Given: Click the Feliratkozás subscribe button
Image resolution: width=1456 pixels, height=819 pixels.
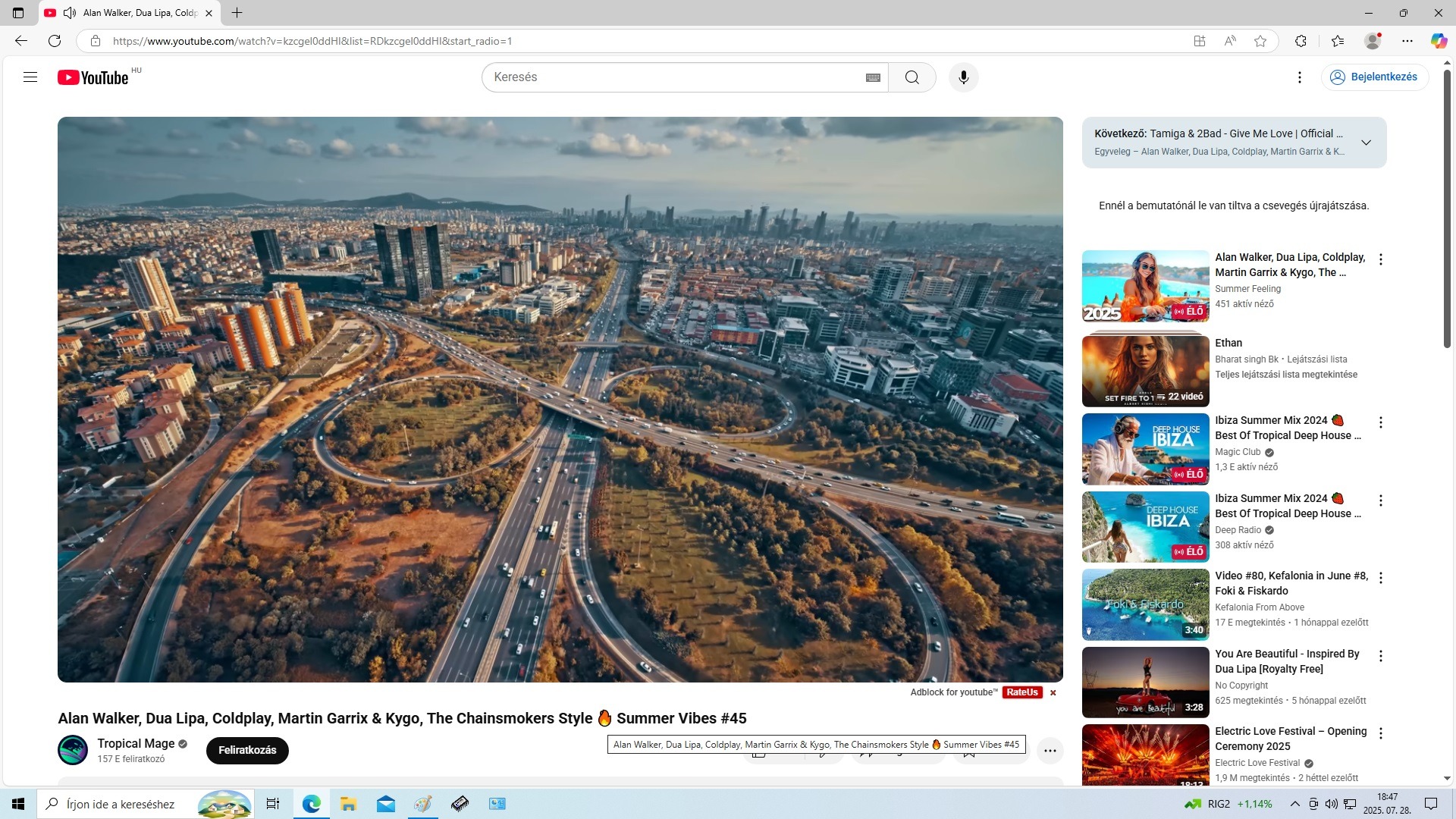Looking at the screenshot, I should point(247,750).
